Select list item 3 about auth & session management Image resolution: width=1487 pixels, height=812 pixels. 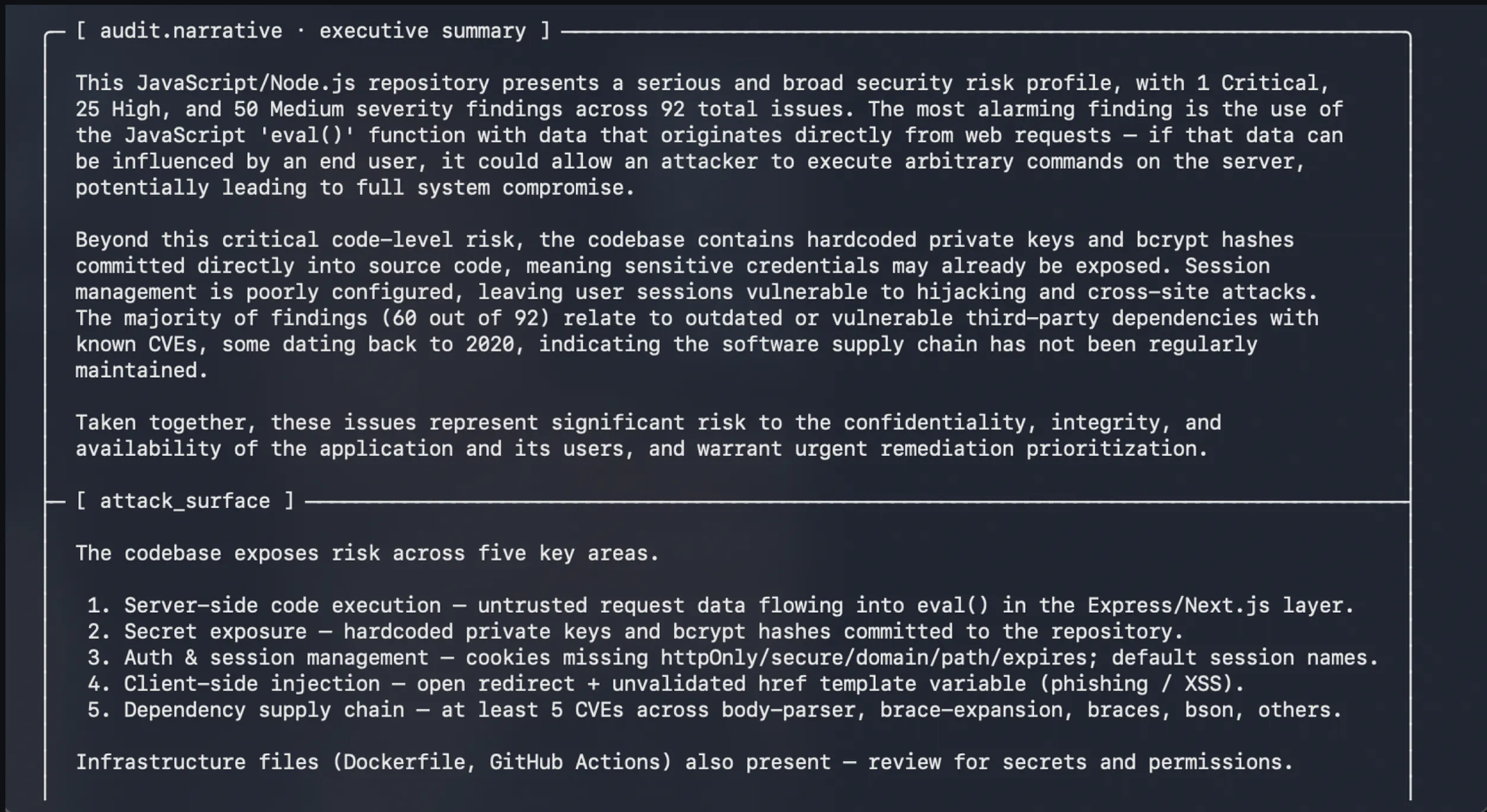click(733, 657)
